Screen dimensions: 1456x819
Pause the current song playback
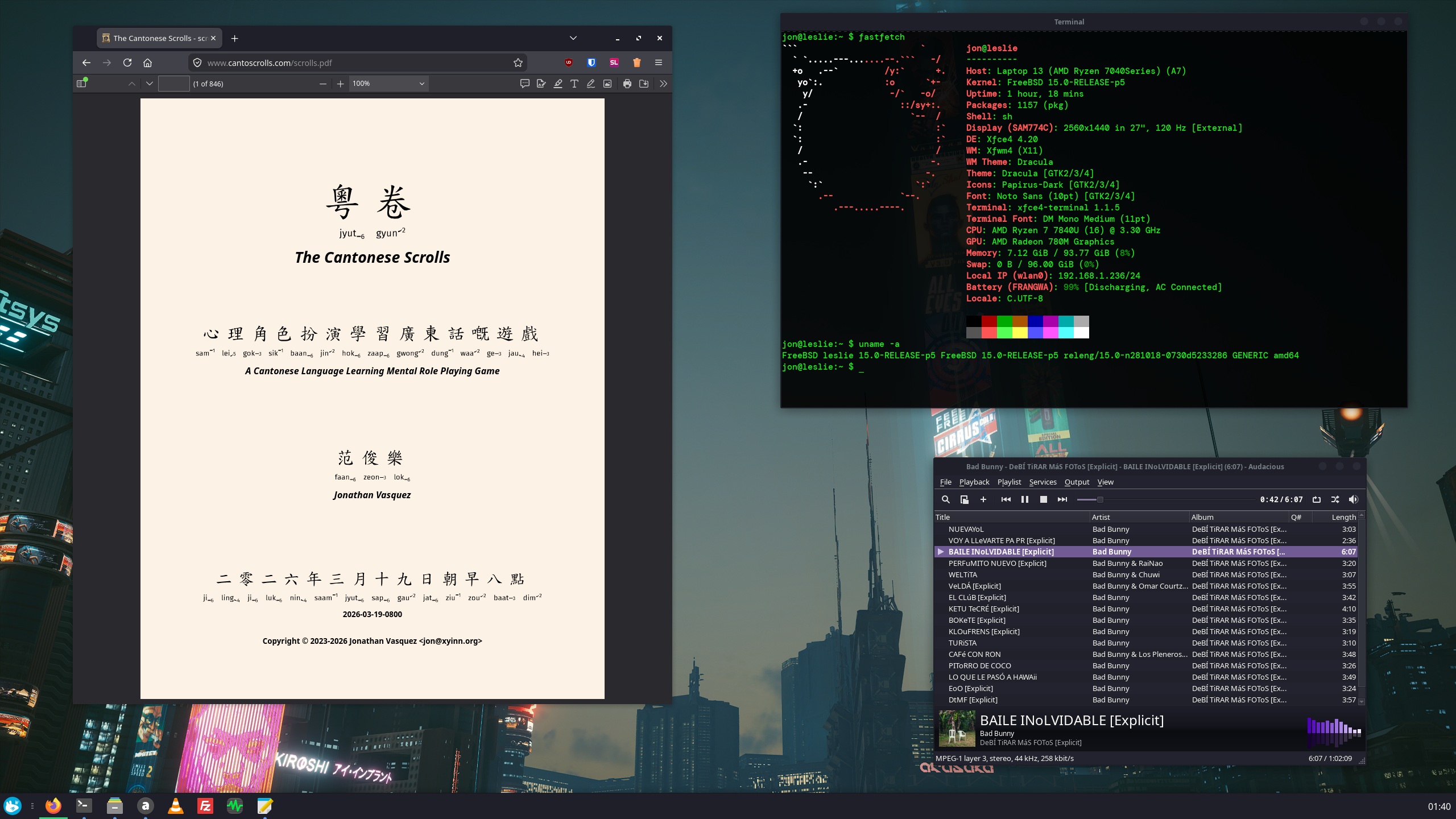tap(1024, 499)
